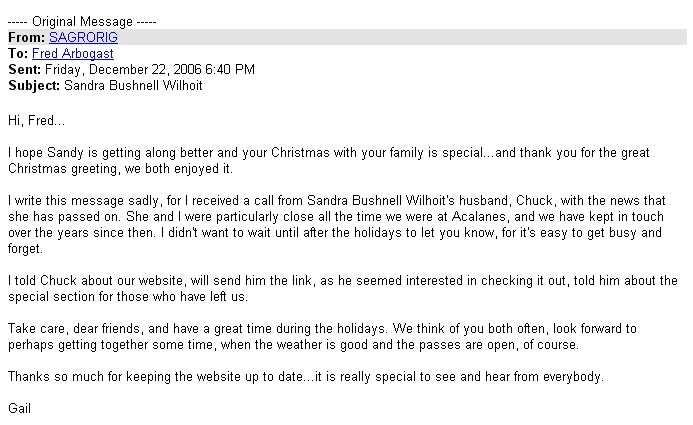Click the line starting "I write this message sadly"
Viewport: 693px width, 425px height.
pyautogui.click(x=337, y=201)
